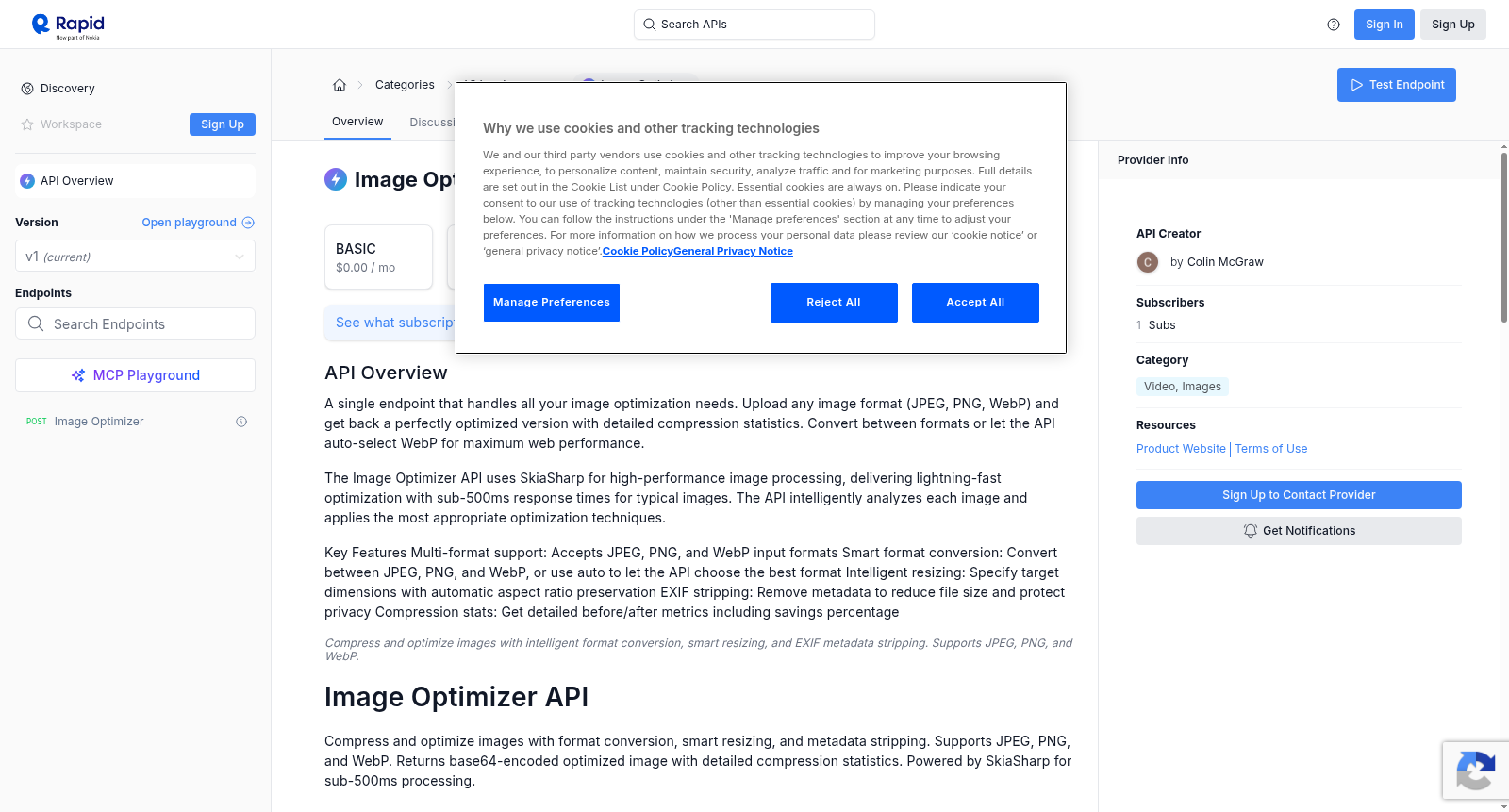The height and width of the screenshot is (812, 1509).
Task: Click the Get Notifications bell icon
Action: point(1251,531)
